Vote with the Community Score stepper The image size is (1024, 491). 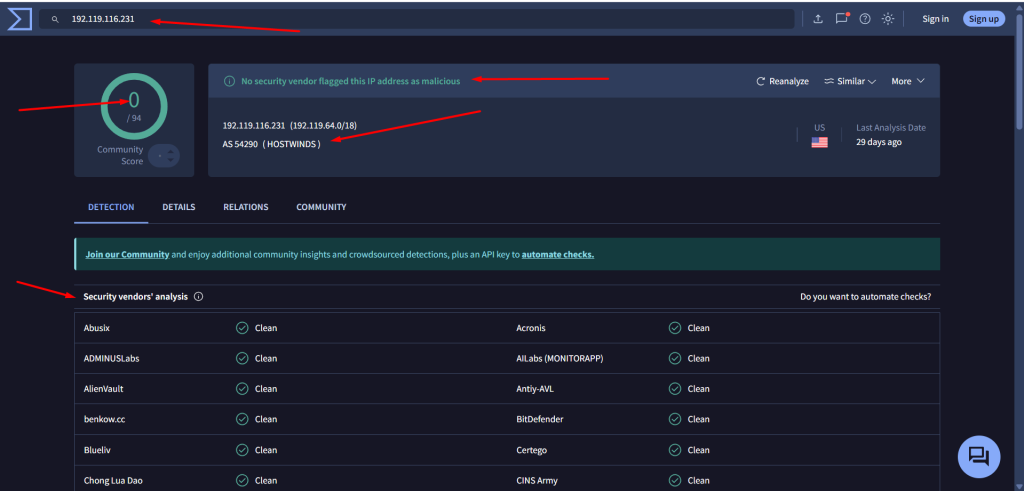(x=164, y=156)
